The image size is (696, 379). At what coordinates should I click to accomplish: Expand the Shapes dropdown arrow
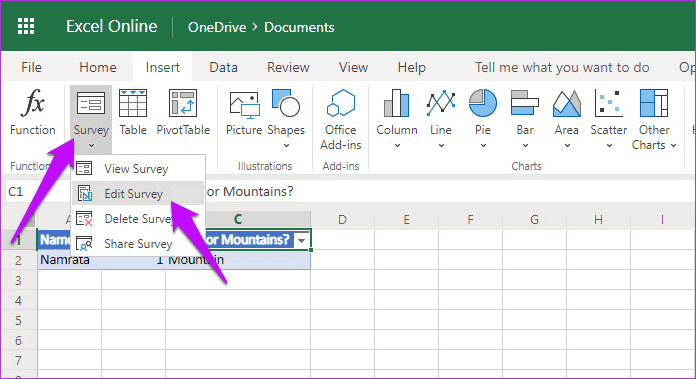coord(286,146)
